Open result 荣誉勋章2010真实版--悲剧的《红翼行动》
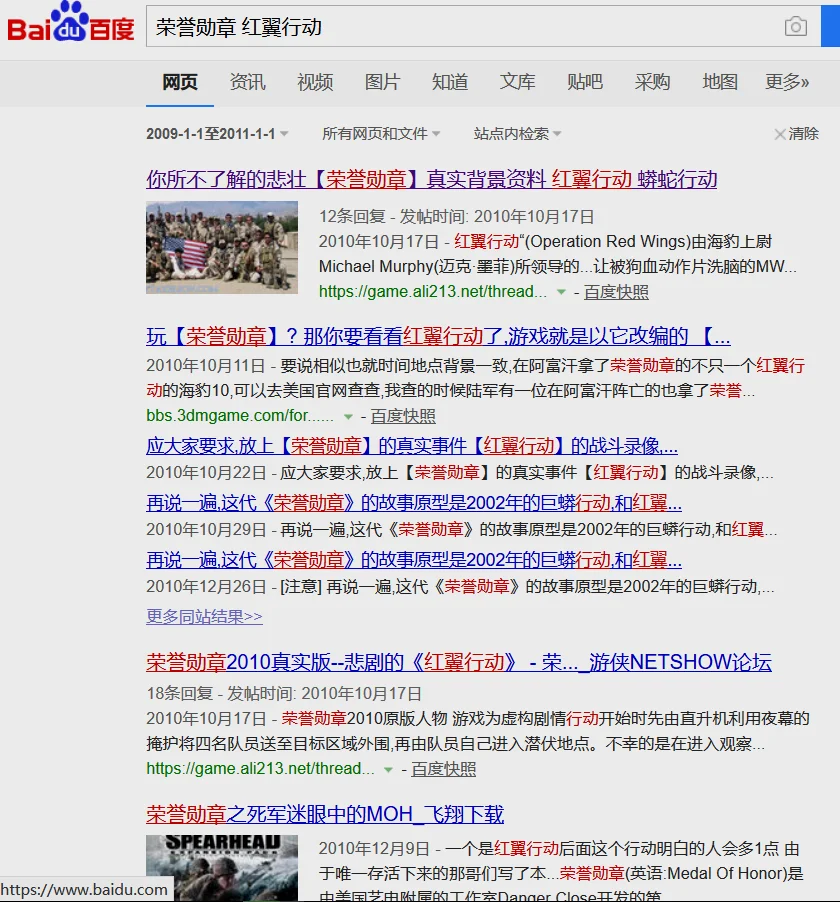The width and height of the screenshot is (840, 902). (x=459, y=662)
